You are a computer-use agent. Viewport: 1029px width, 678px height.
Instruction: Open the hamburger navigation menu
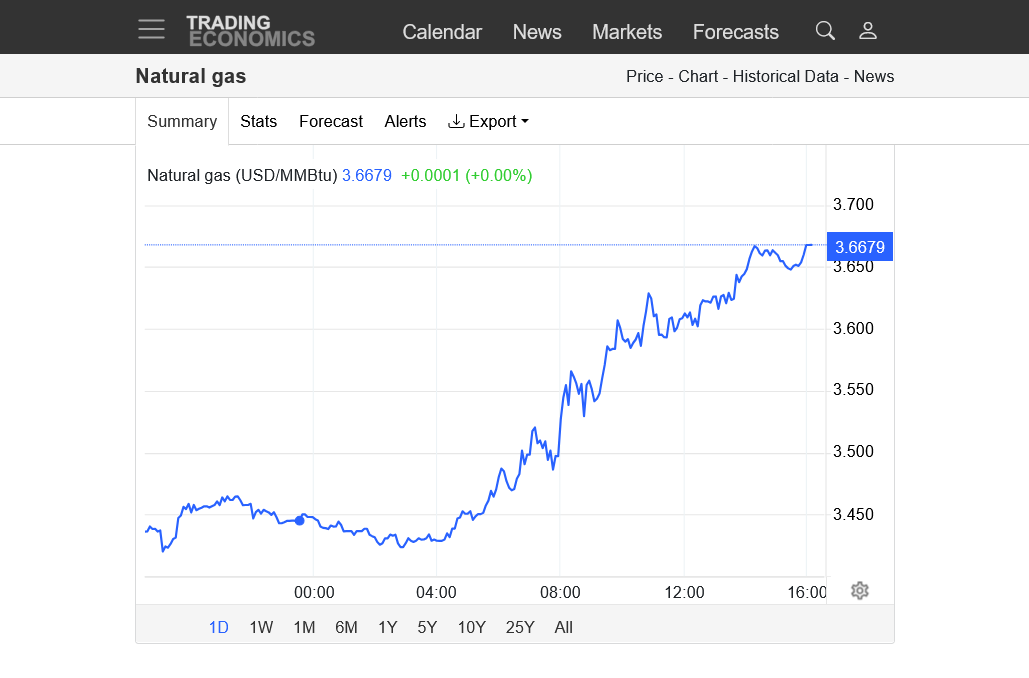(x=151, y=29)
